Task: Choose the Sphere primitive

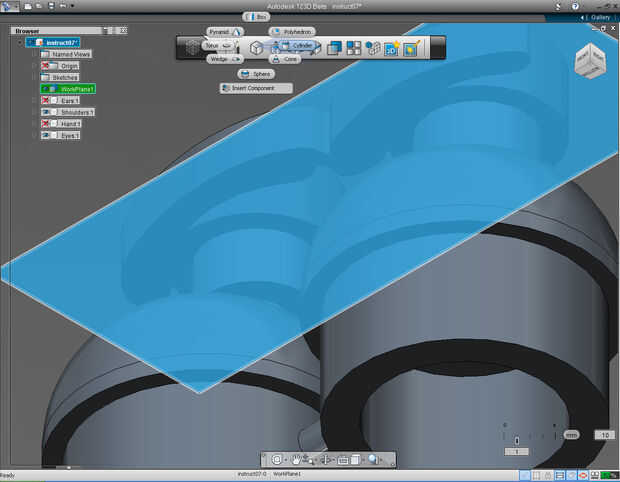Action: 256,74
